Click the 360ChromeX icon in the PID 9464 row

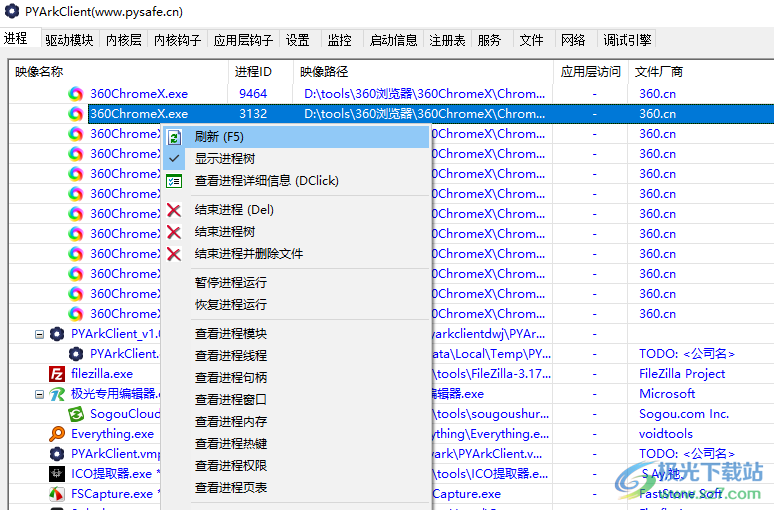tap(76, 94)
